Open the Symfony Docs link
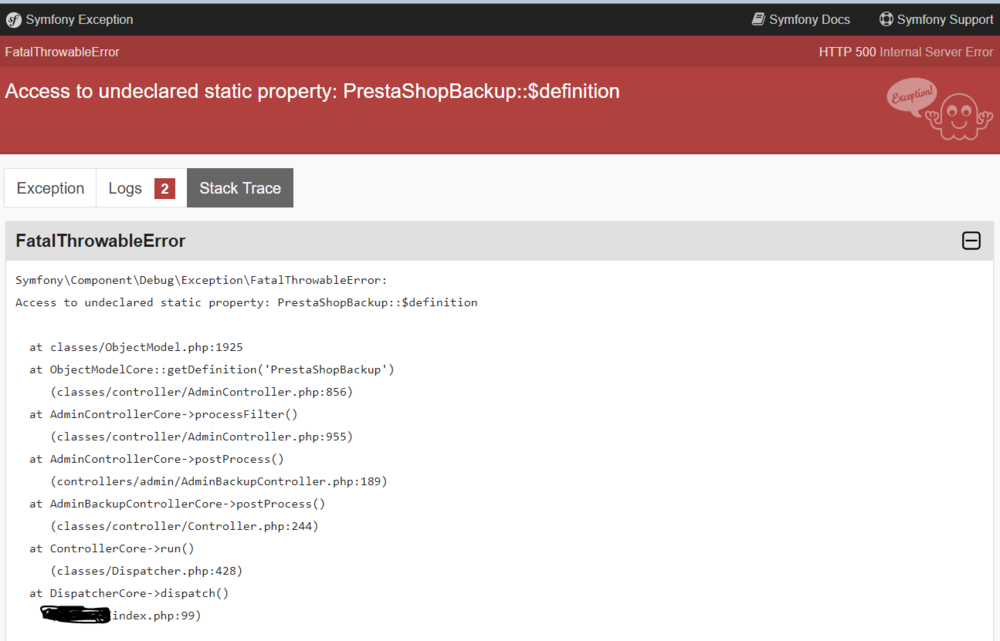Screen dimensions: 1000x641 coord(809,19)
